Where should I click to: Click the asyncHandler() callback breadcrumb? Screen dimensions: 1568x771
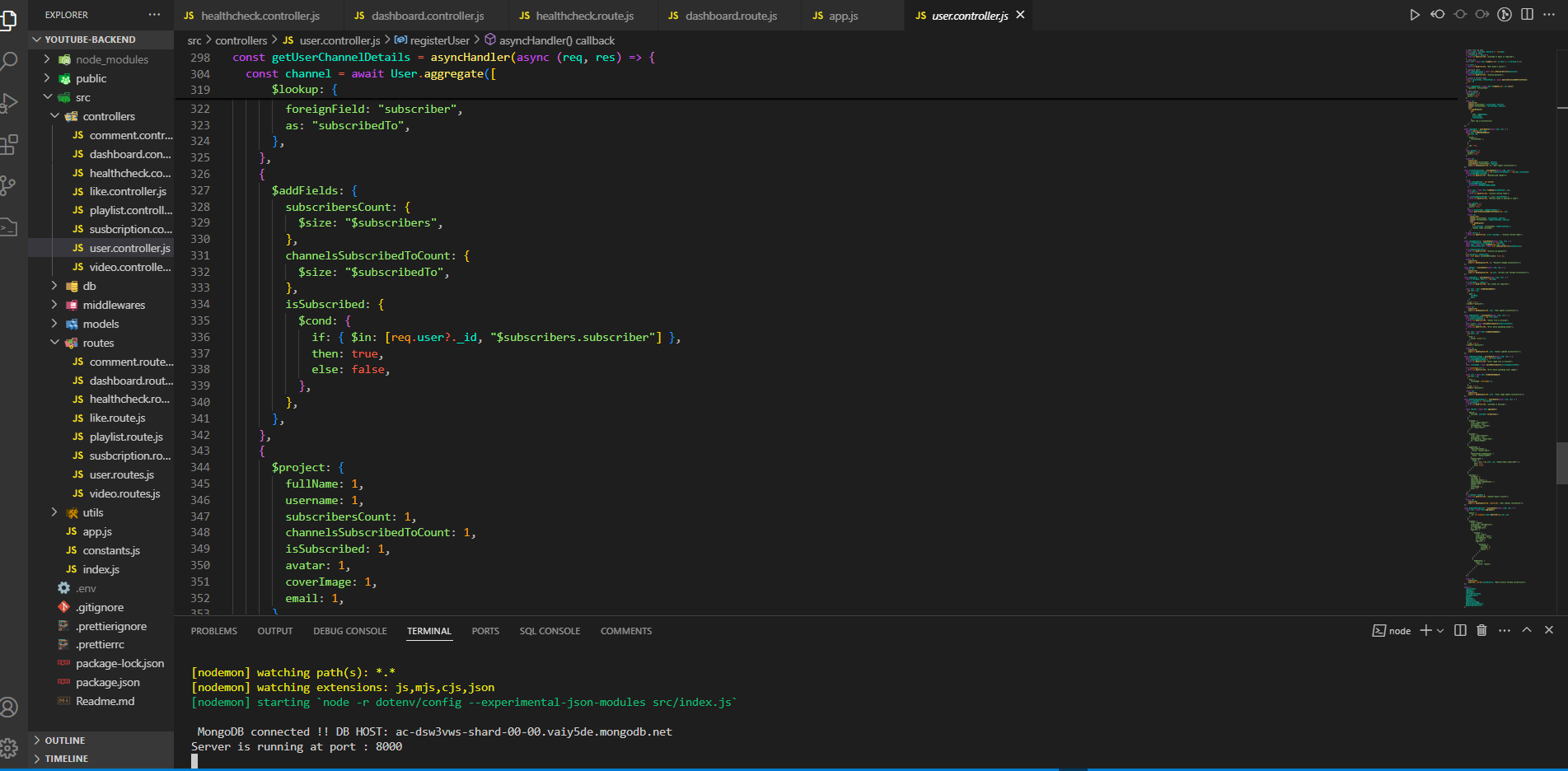[550, 40]
